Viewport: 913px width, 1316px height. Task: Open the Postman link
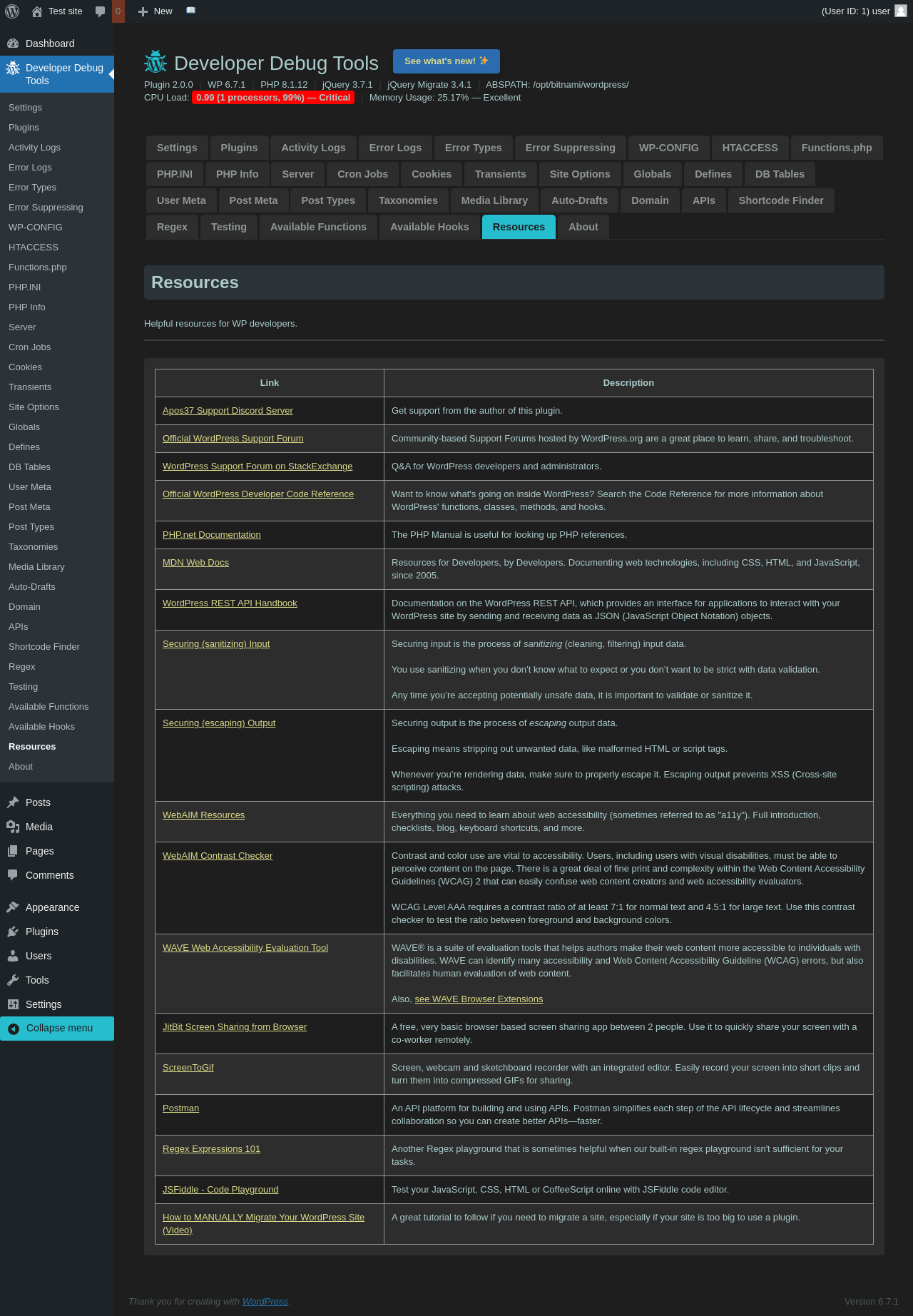(180, 1108)
